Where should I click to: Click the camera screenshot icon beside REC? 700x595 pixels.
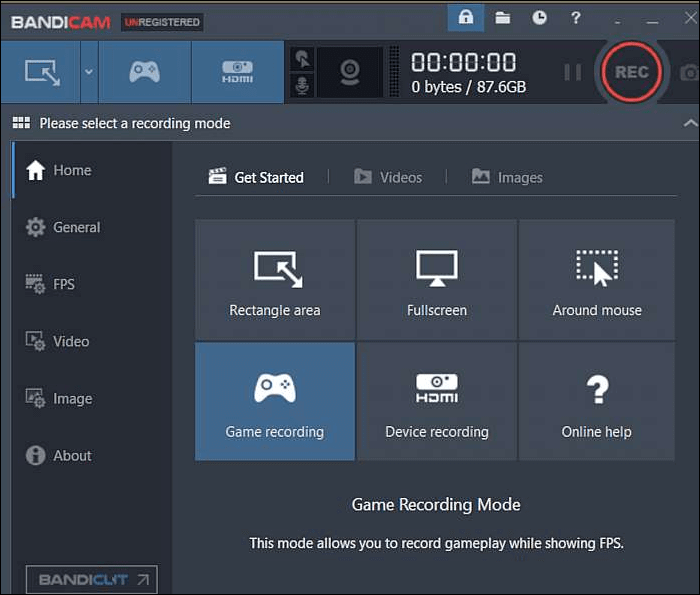point(689,73)
